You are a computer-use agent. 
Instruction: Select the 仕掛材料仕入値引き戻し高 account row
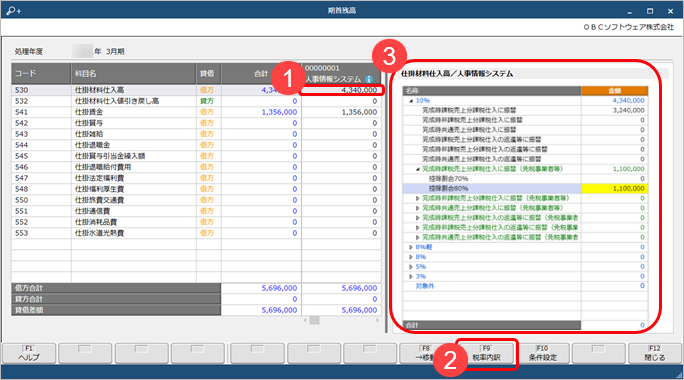tap(196, 101)
